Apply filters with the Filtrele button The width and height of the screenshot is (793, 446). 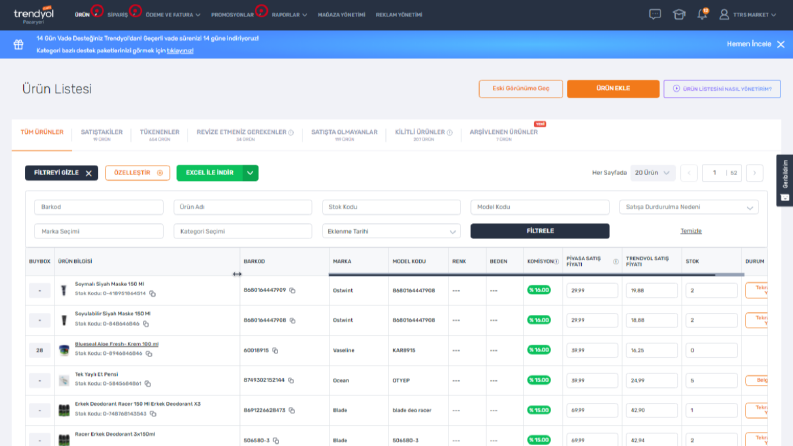[x=540, y=231]
